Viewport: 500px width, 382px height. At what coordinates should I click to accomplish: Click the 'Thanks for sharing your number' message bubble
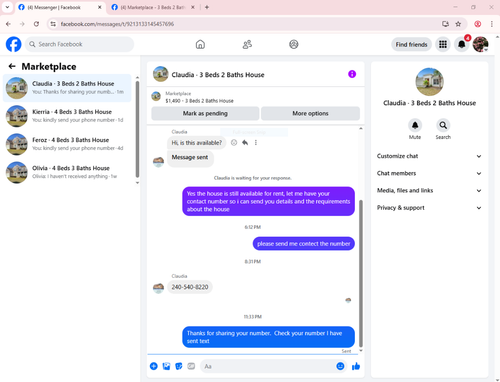268,337
